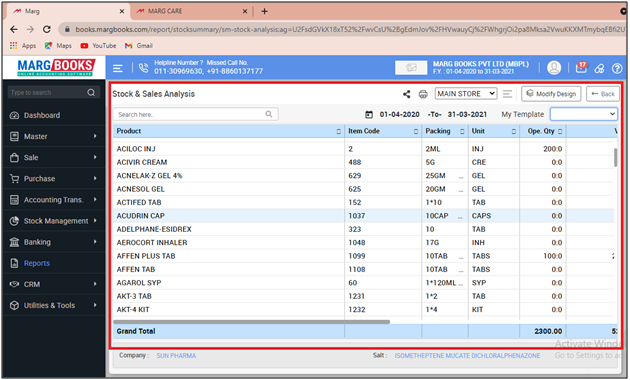Click the hamburger menu in the blue header

click(118, 68)
